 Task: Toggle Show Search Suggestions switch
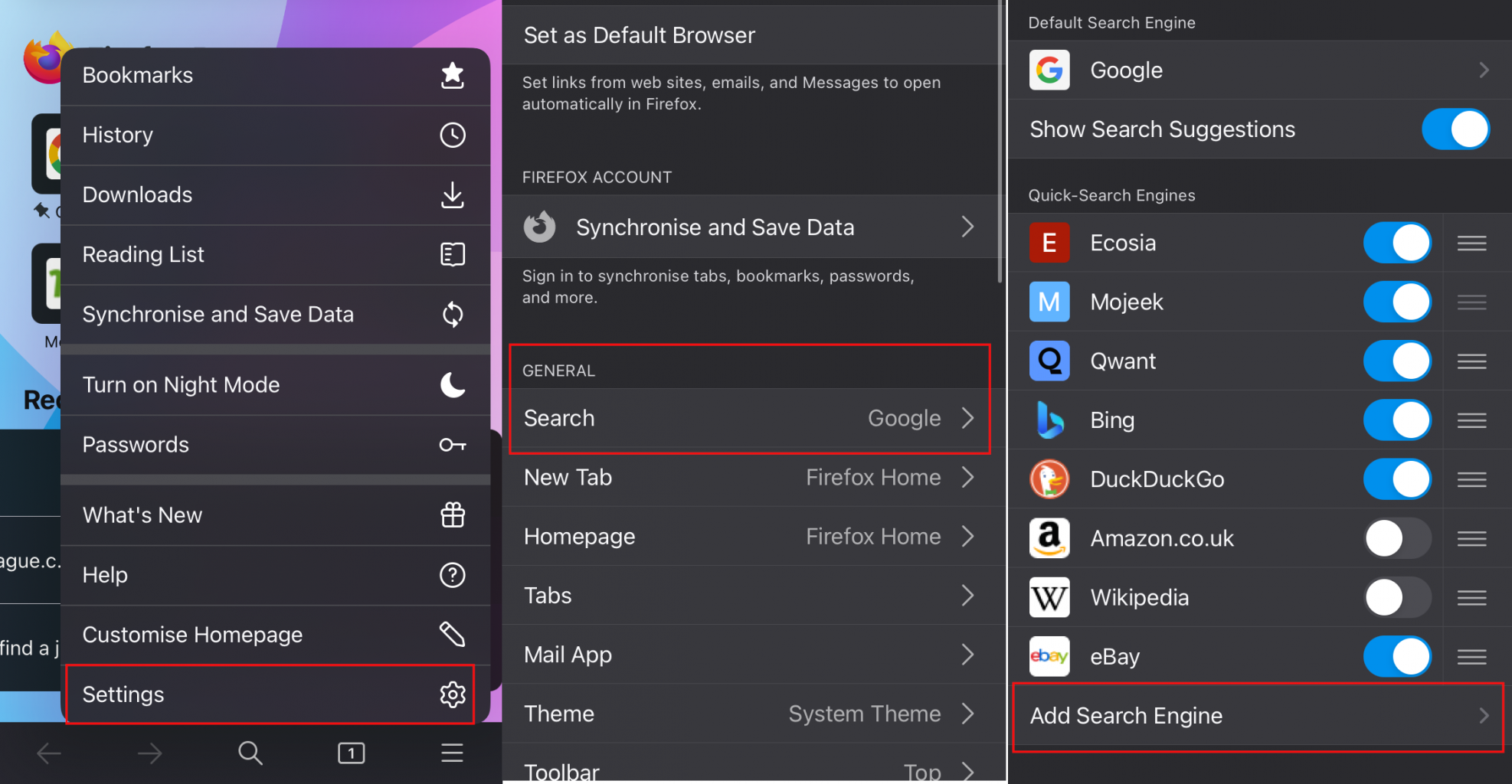click(x=1455, y=129)
